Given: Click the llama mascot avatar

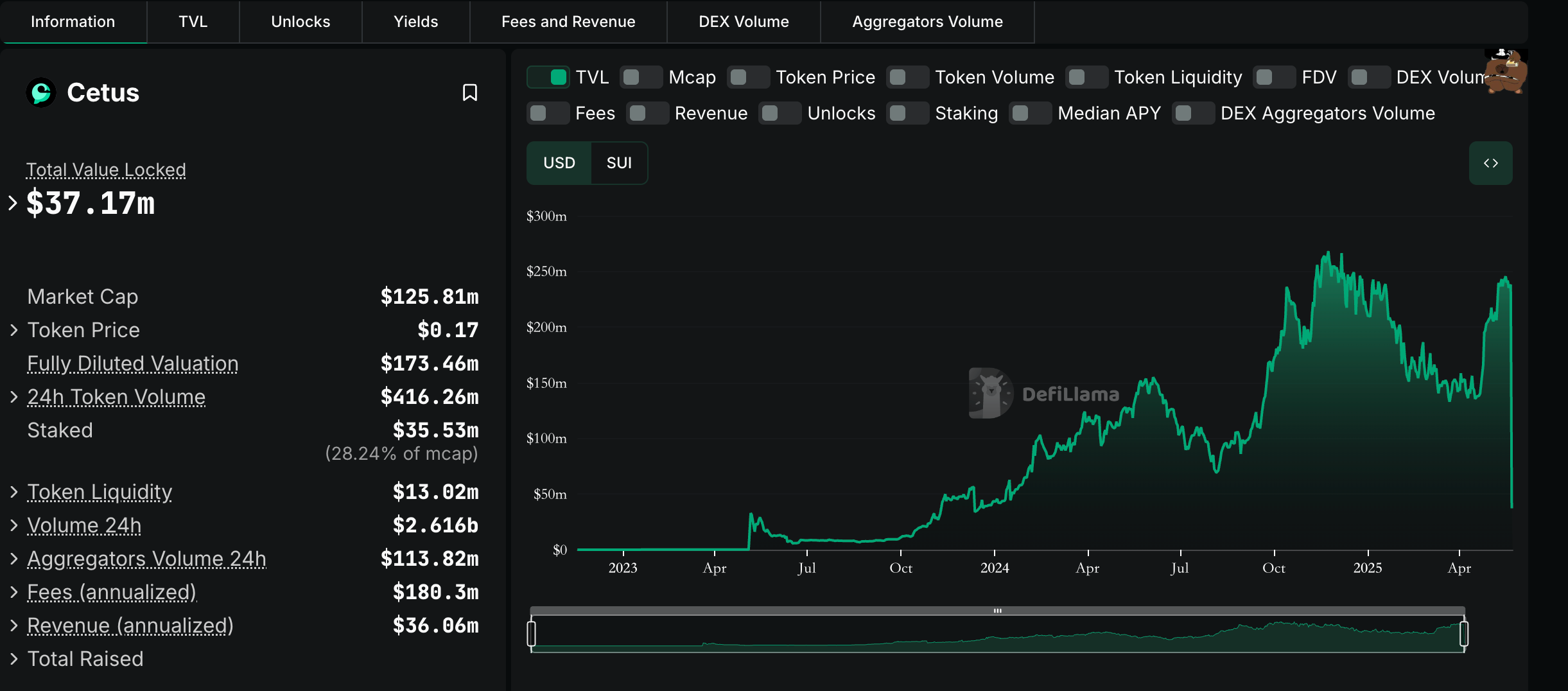Looking at the screenshot, I should click(x=1506, y=71).
